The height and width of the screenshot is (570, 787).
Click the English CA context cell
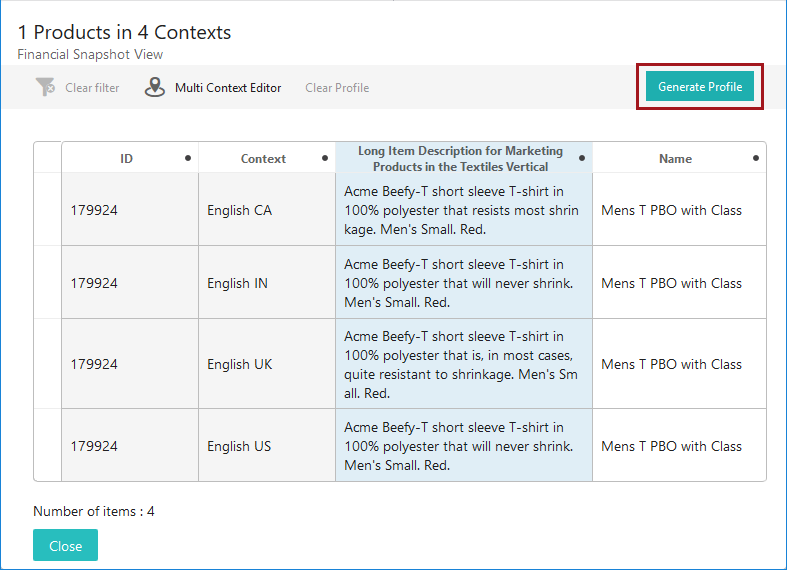[239, 210]
